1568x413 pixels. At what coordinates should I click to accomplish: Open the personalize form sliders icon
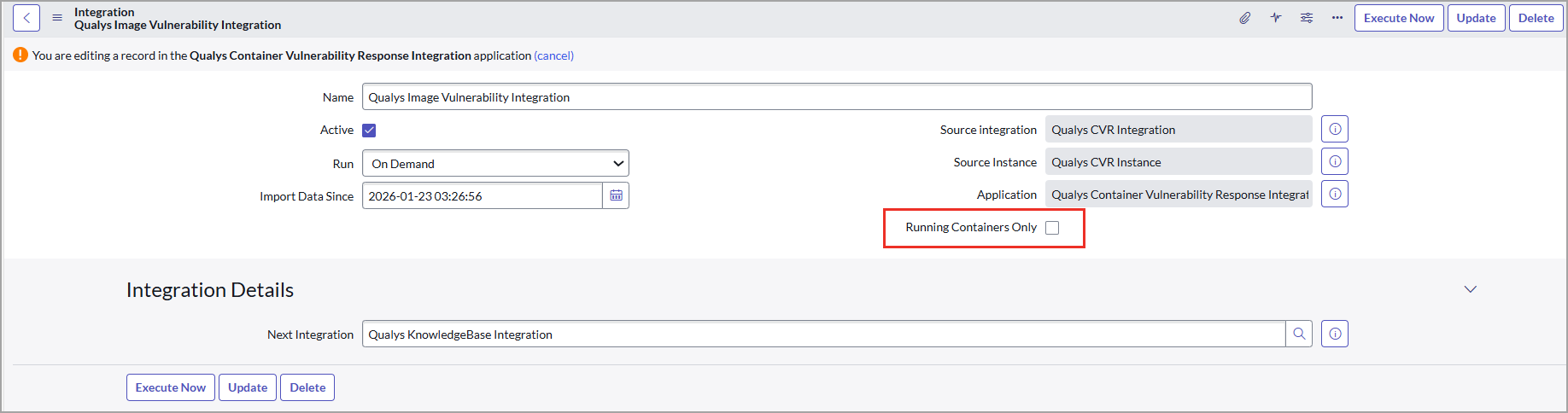(x=1307, y=18)
